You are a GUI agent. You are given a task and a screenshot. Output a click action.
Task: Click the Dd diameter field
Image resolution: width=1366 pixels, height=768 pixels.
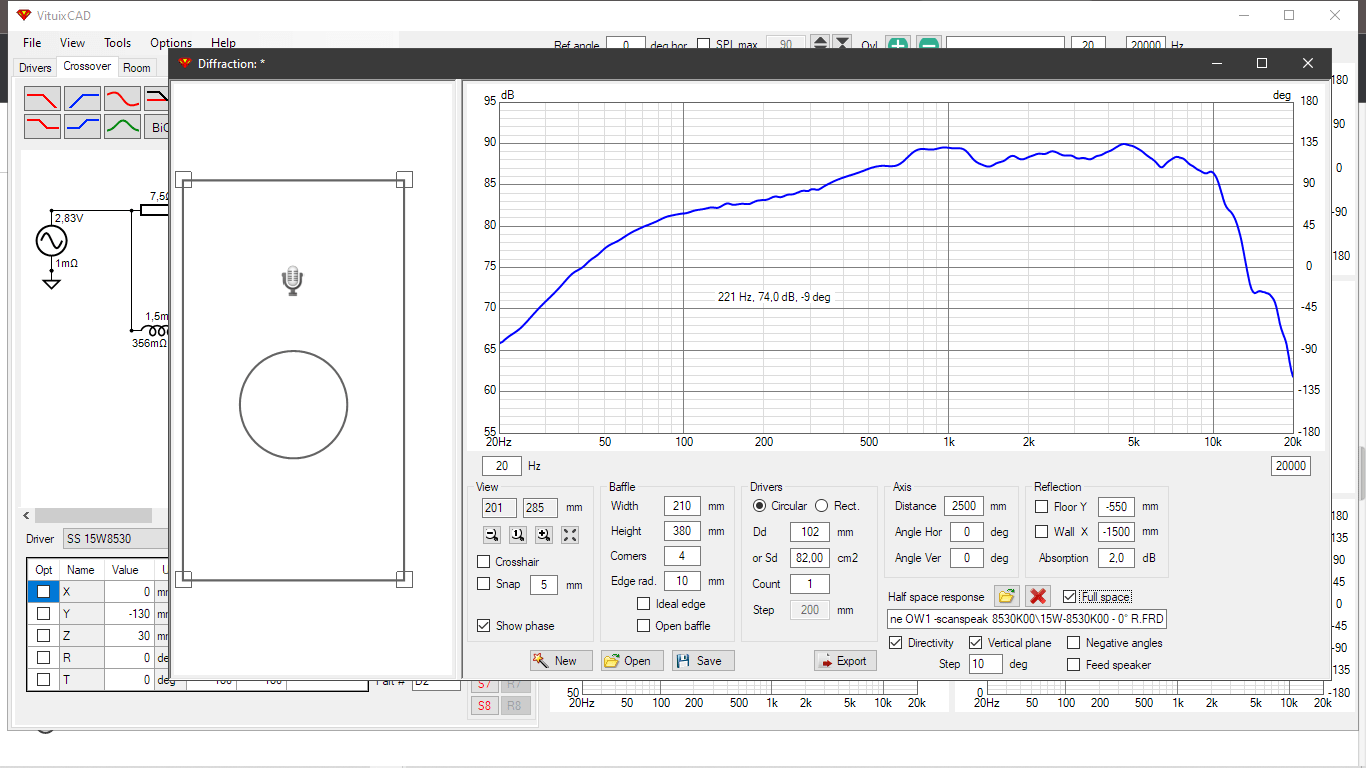809,532
